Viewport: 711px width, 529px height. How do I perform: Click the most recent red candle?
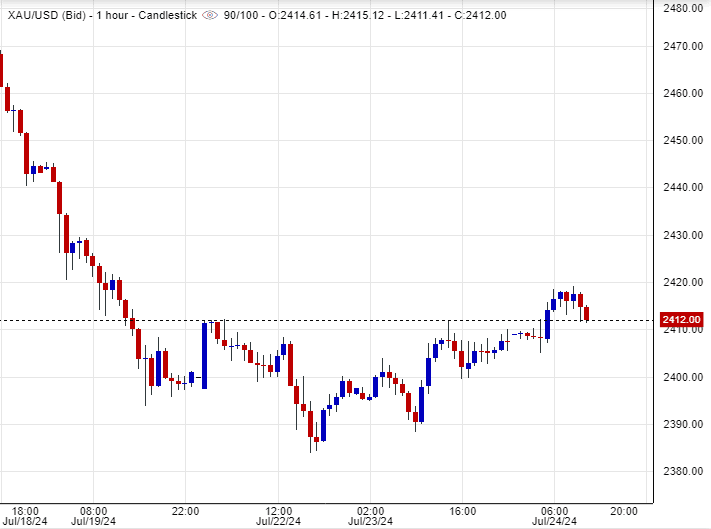(587, 314)
